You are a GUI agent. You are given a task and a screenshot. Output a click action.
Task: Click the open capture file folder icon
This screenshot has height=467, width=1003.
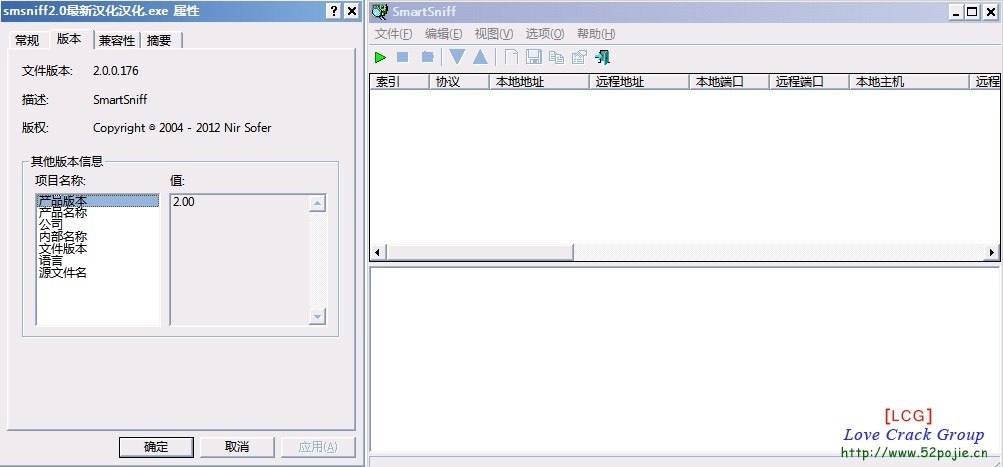click(428, 58)
